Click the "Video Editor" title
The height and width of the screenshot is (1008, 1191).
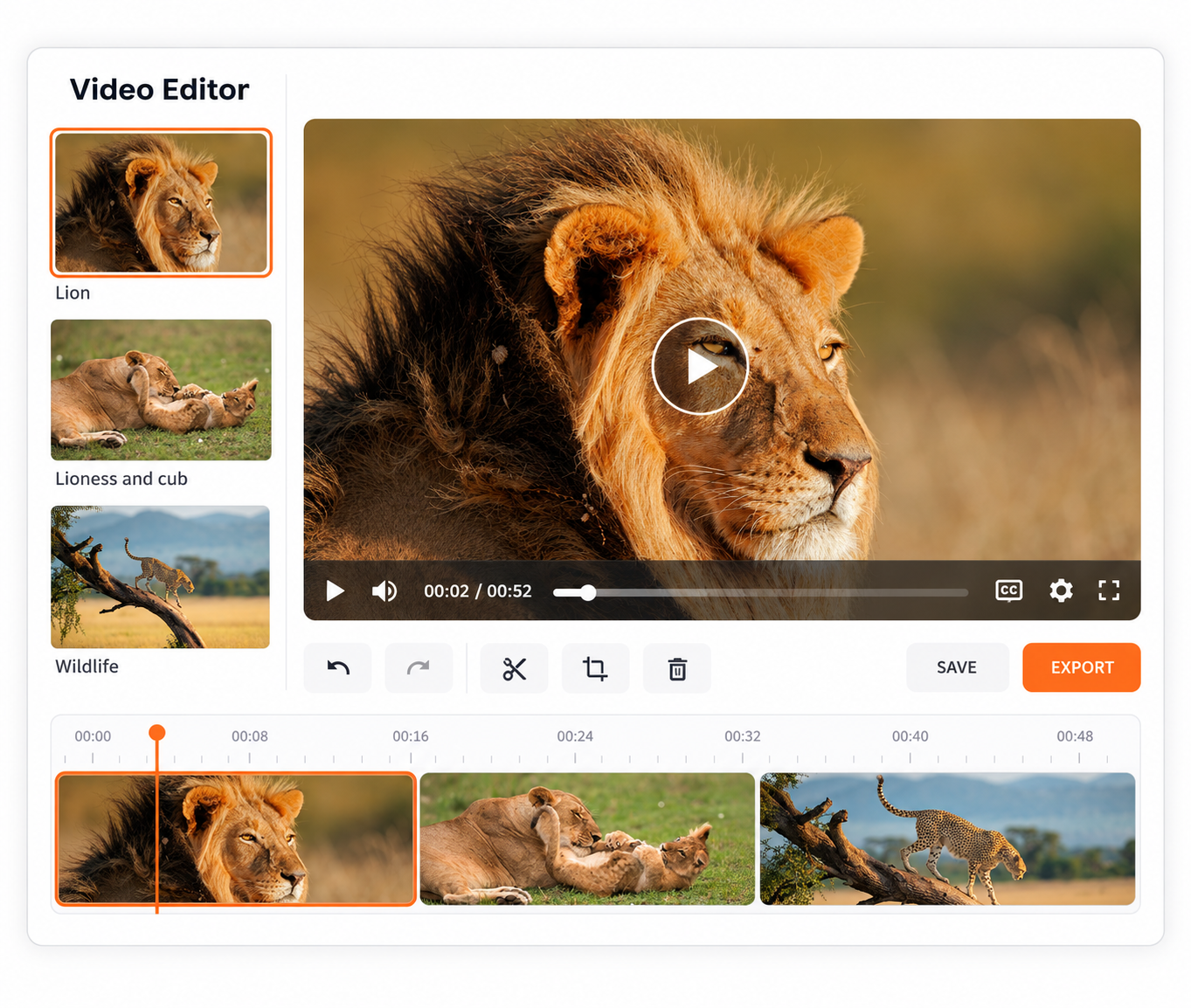pos(160,89)
